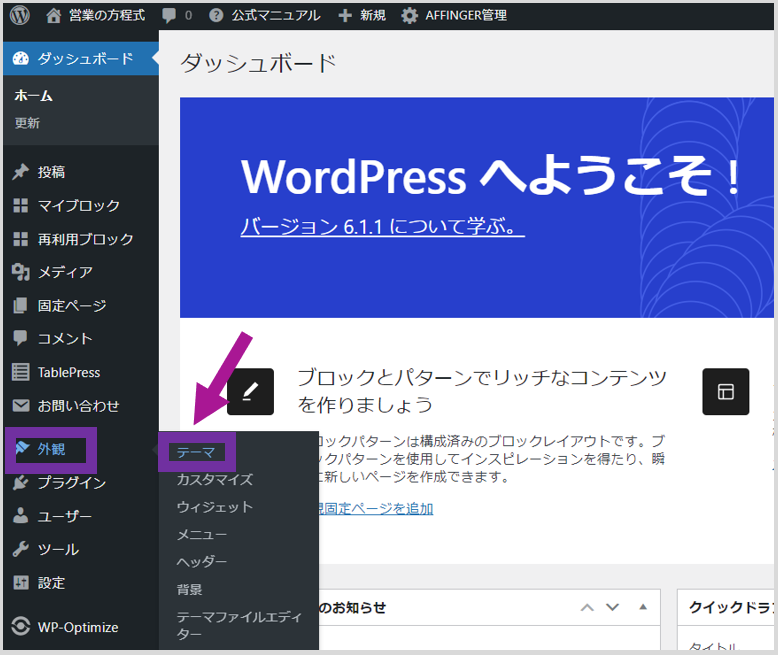Screen dimensions: 778x655
Task: Select カスタマイズ in the 外観 flyout
Action: pyautogui.click(x=215, y=479)
